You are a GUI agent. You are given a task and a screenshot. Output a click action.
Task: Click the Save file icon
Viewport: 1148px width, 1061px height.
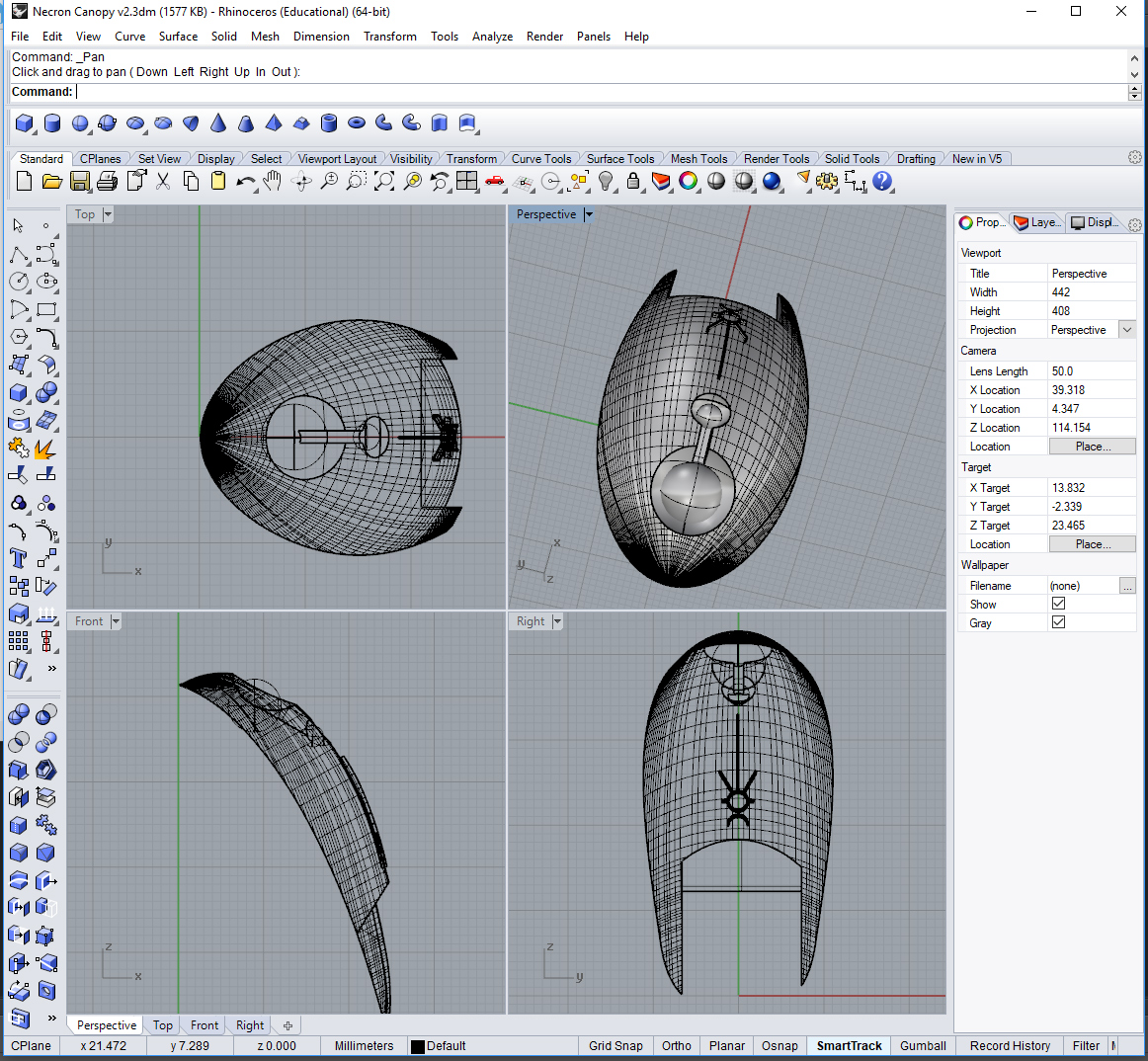[x=80, y=181]
